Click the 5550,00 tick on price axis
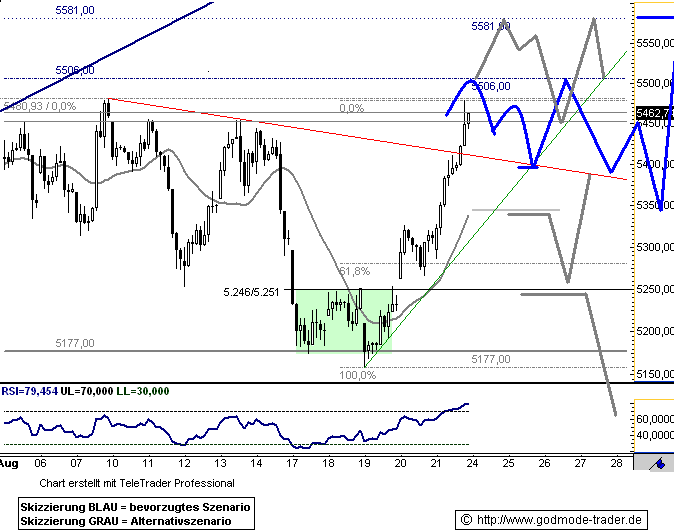This screenshot has height=532, width=674. [x=654, y=44]
